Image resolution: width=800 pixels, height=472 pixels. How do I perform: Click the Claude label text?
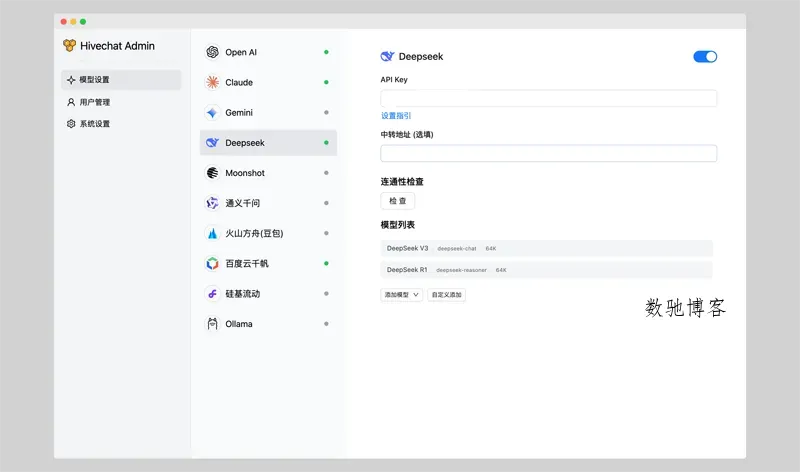pyautogui.click(x=239, y=82)
